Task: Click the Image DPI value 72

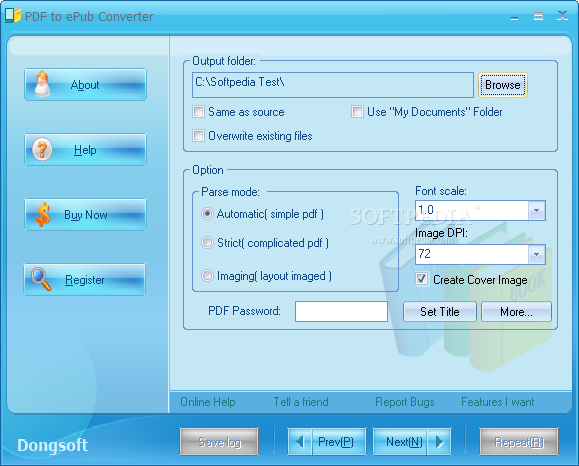Action: [x=425, y=254]
